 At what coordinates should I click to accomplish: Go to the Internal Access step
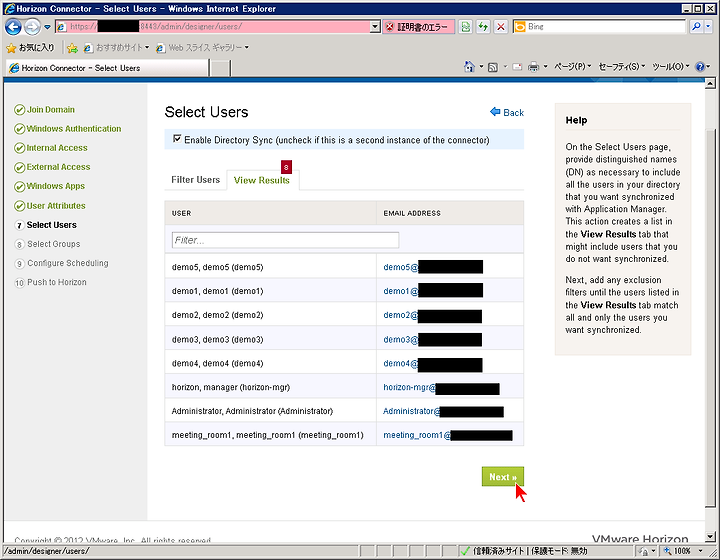51,148
